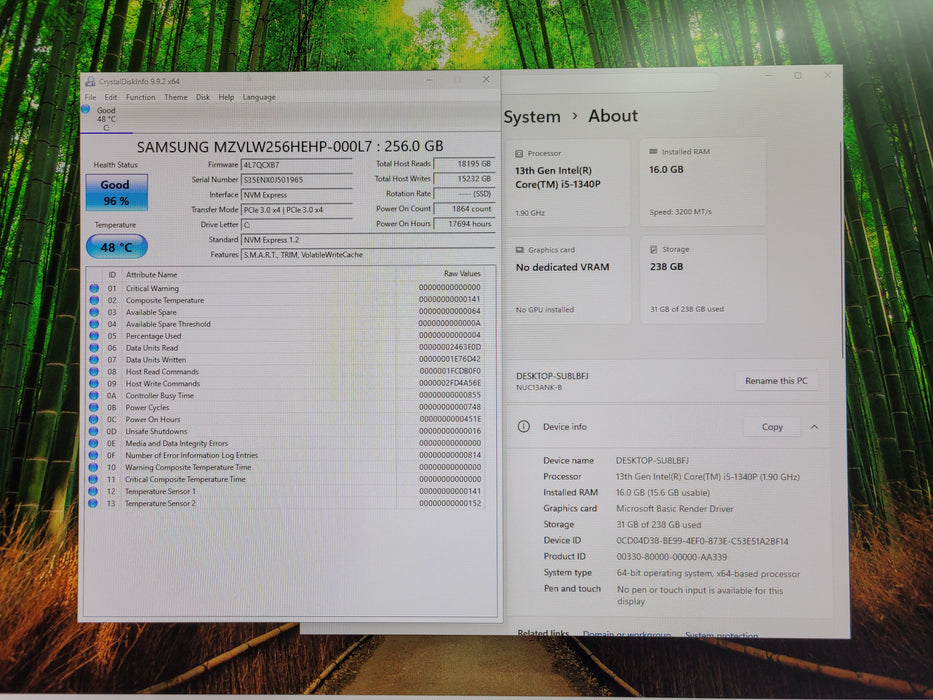Click the Firmware field 4L7QCXB7
The width and height of the screenshot is (933, 700).
[x=296, y=165]
